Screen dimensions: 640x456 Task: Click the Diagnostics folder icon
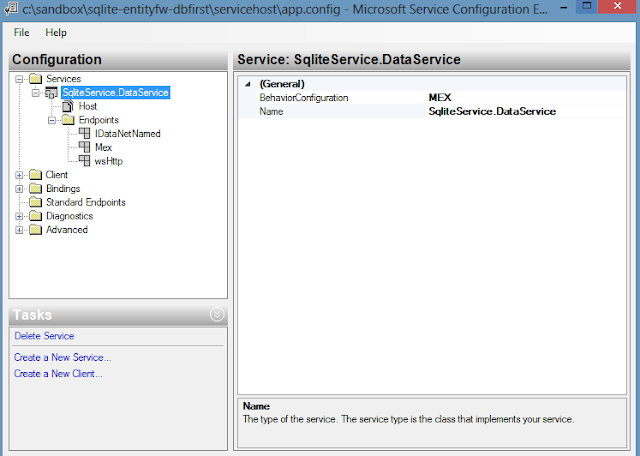(x=36, y=216)
